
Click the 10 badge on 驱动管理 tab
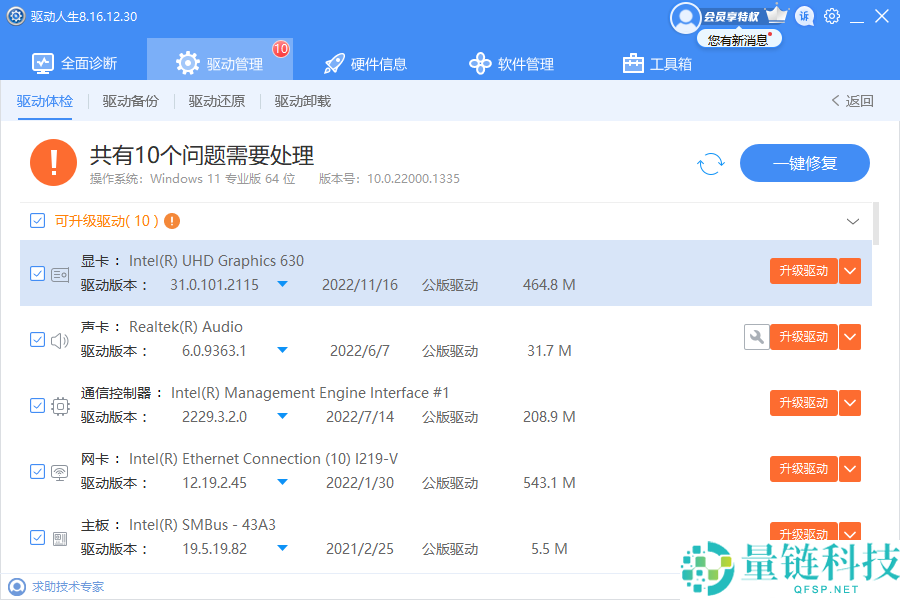coord(281,49)
